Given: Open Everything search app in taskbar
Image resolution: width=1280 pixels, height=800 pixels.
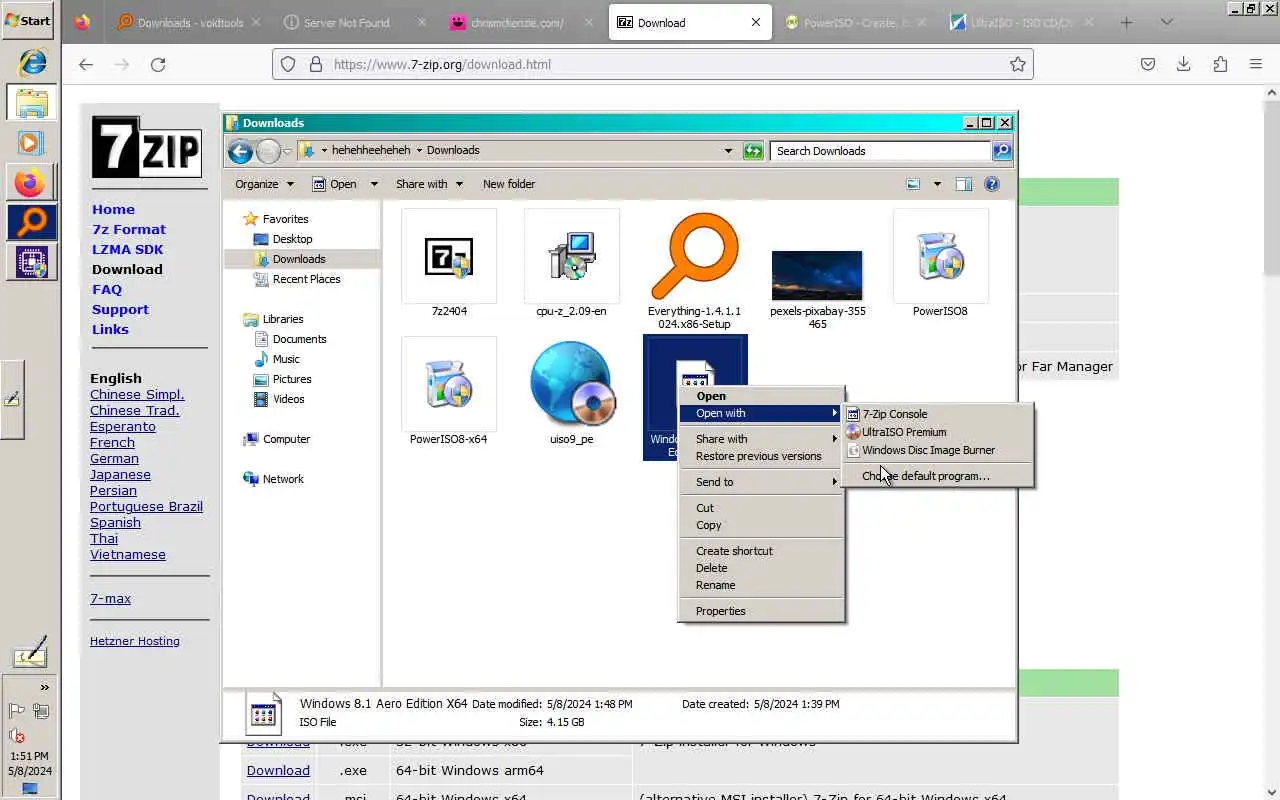Looking at the screenshot, I should pyautogui.click(x=32, y=223).
